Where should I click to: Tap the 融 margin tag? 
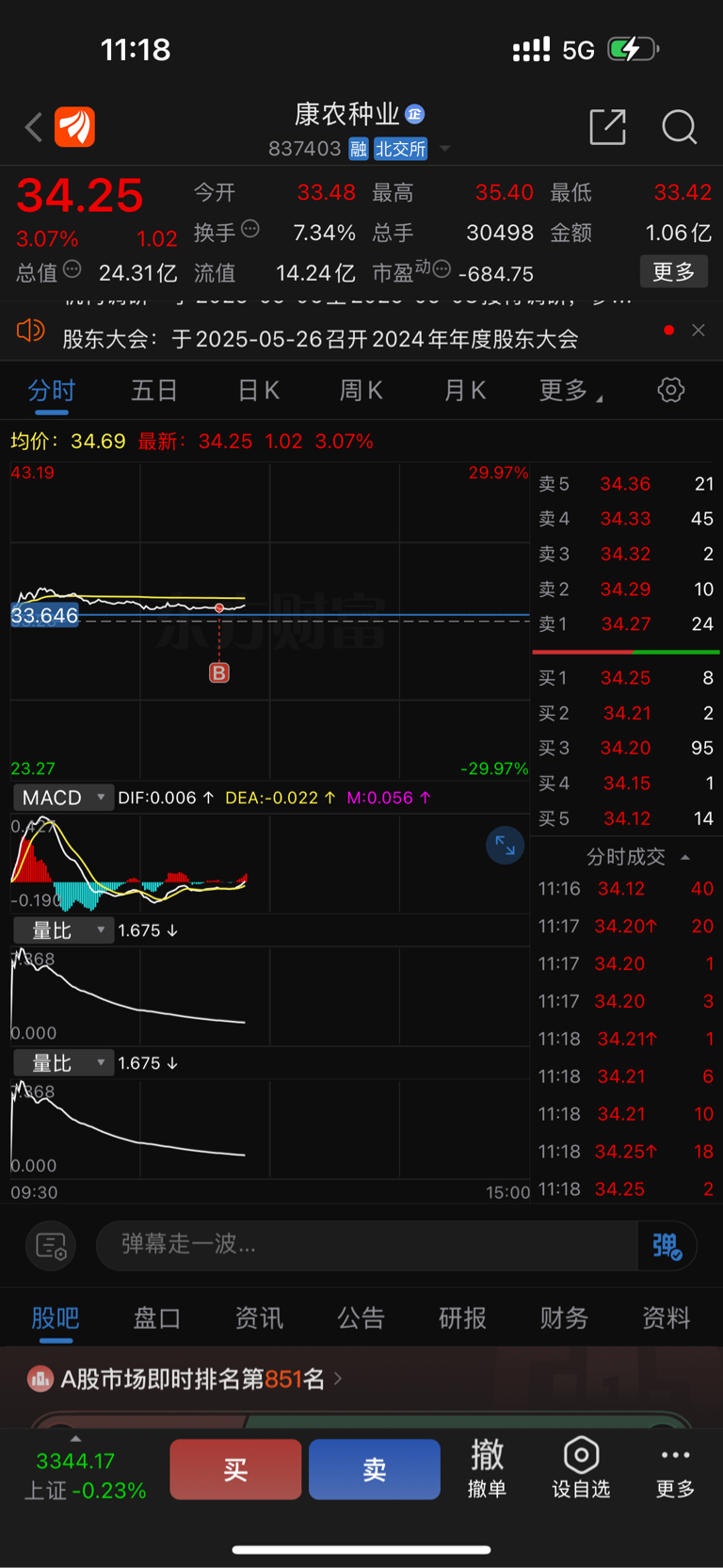click(x=358, y=149)
